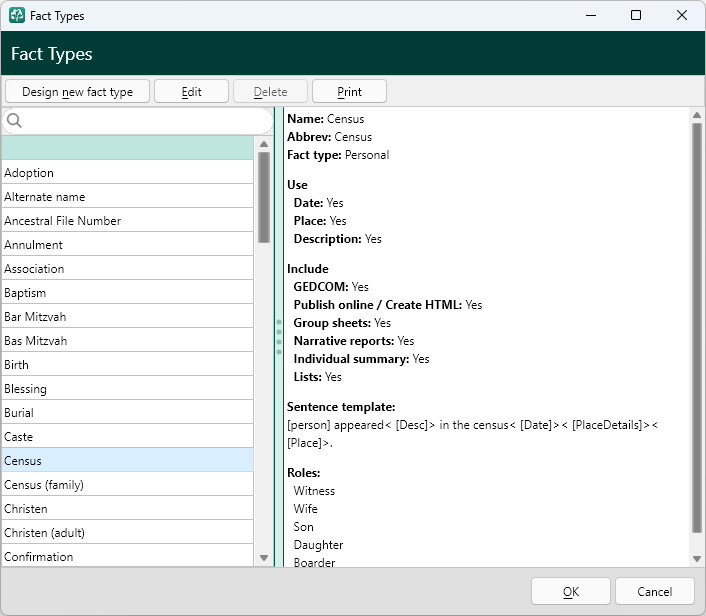The width and height of the screenshot is (706, 616).
Task: Cancel the Fact Types dialog
Action: click(x=654, y=591)
